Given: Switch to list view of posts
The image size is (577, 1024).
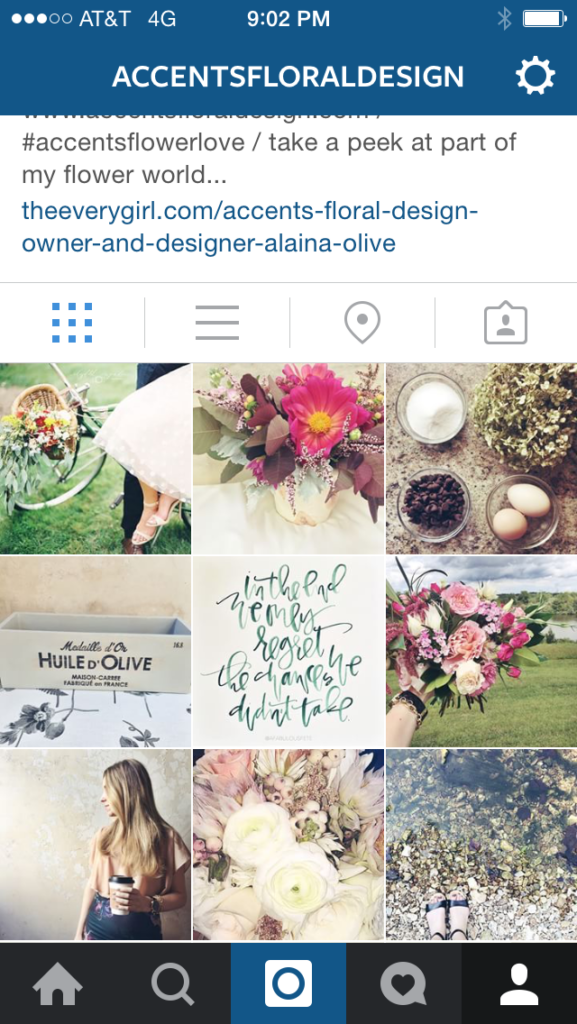Looking at the screenshot, I should pos(217,323).
